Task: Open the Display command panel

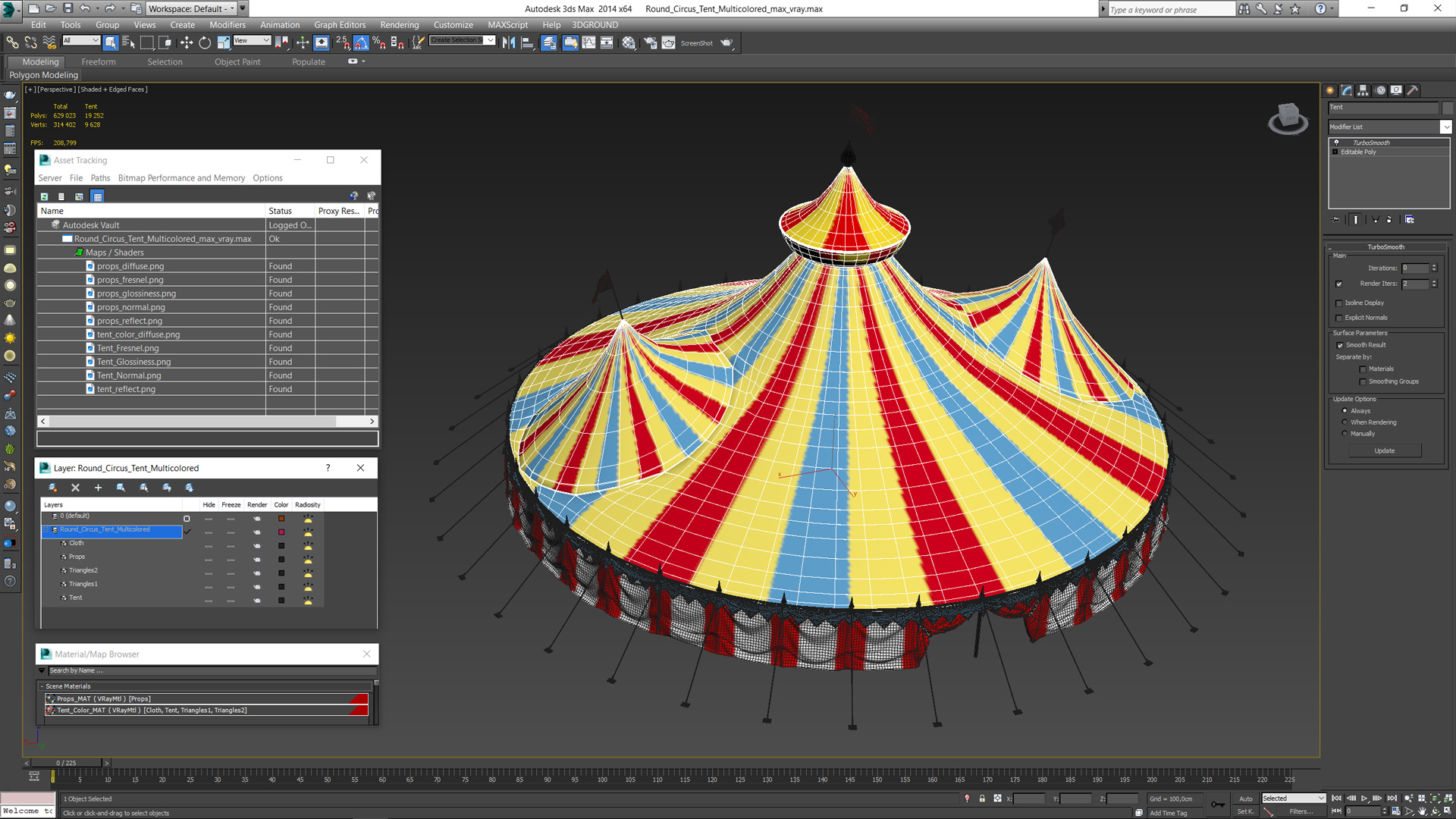Action: coord(1396,90)
